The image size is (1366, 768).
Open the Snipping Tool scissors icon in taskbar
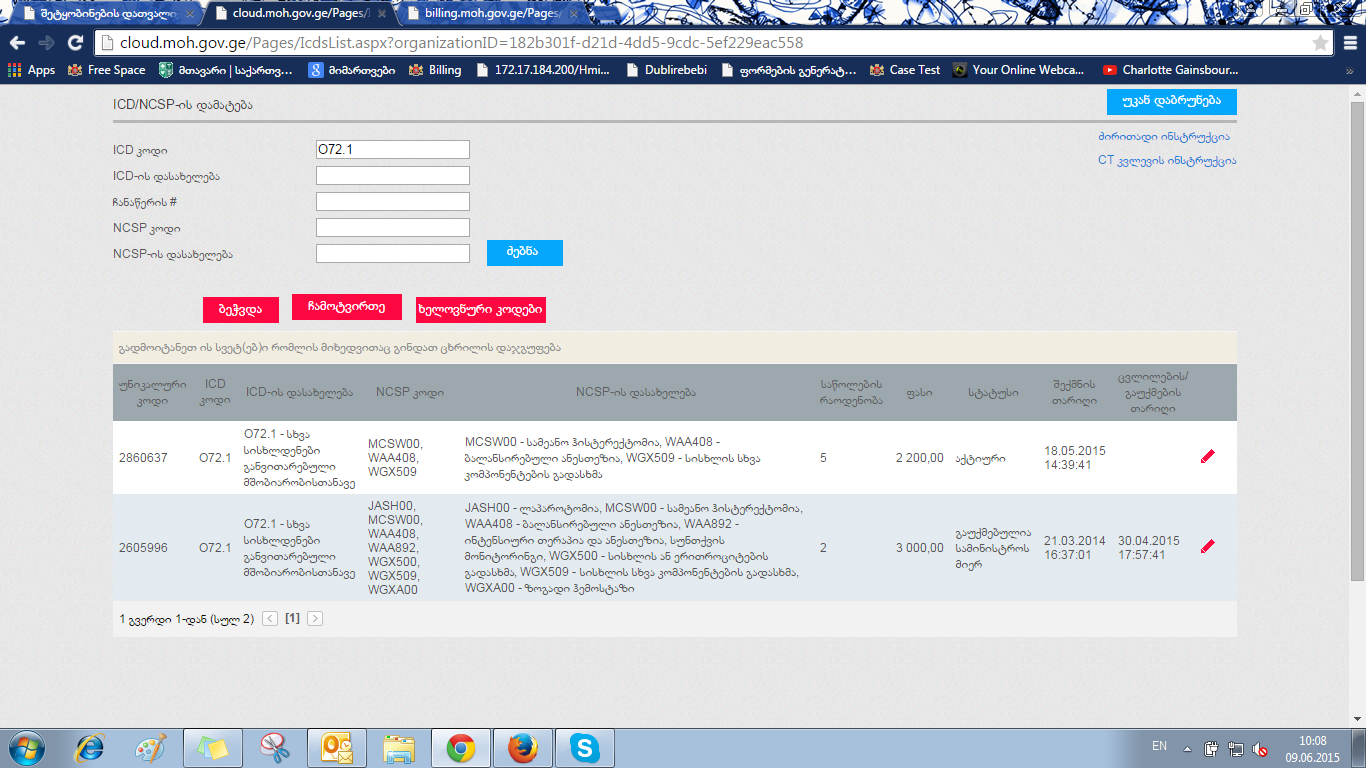274,748
